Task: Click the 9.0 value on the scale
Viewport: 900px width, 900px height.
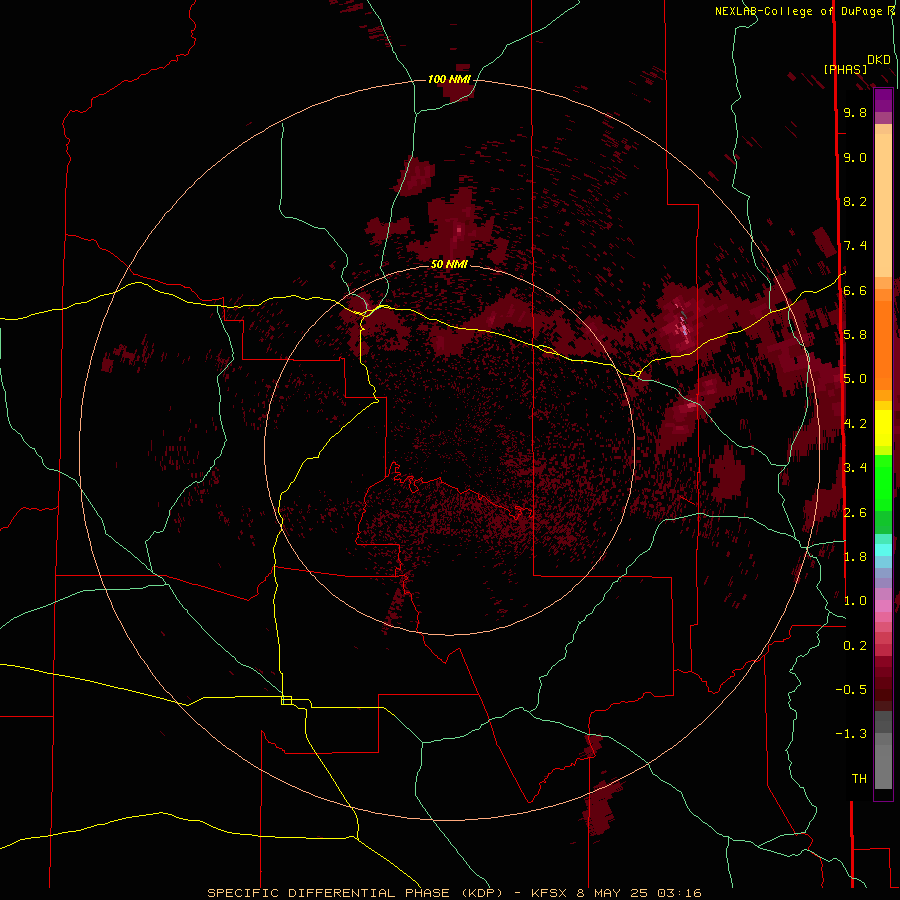Action: click(x=855, y=157)
